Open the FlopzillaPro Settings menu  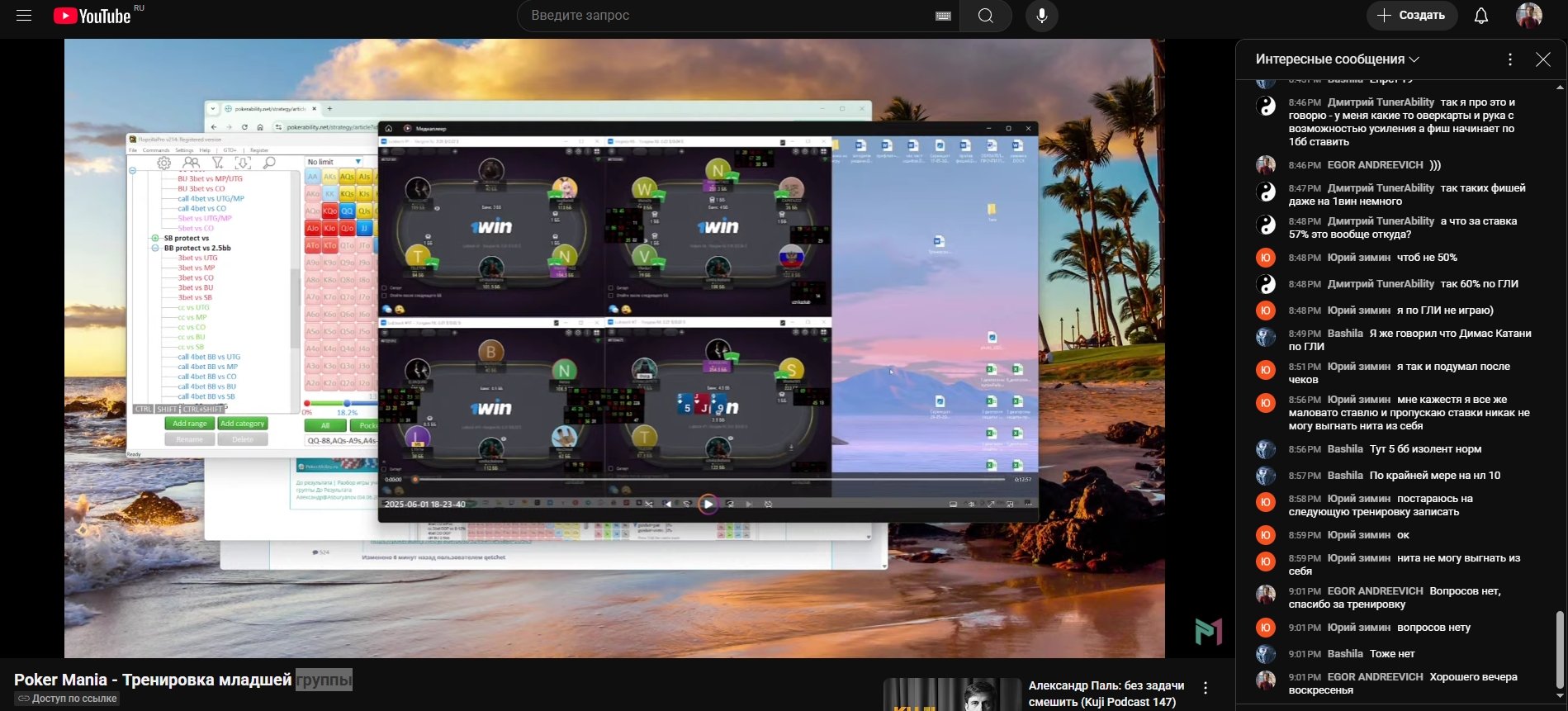point(184,150)
